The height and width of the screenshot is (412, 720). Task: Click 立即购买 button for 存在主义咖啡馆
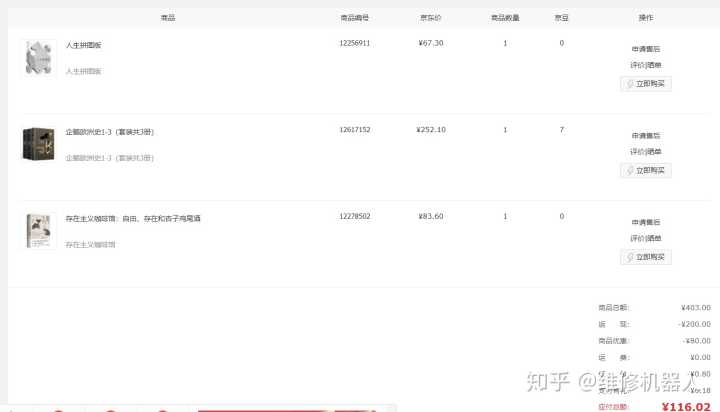pyautogui.click(x=646, y=257)
